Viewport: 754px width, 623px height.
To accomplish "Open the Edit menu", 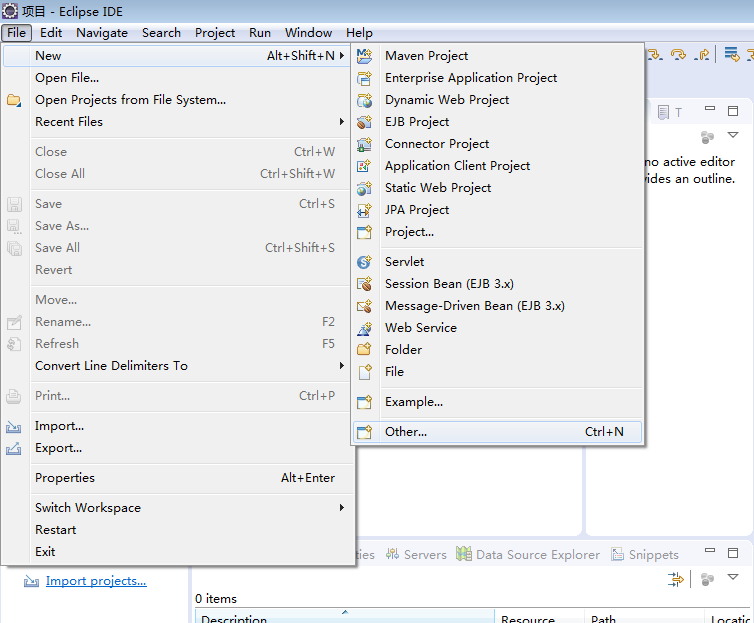I will click(51, 33).
